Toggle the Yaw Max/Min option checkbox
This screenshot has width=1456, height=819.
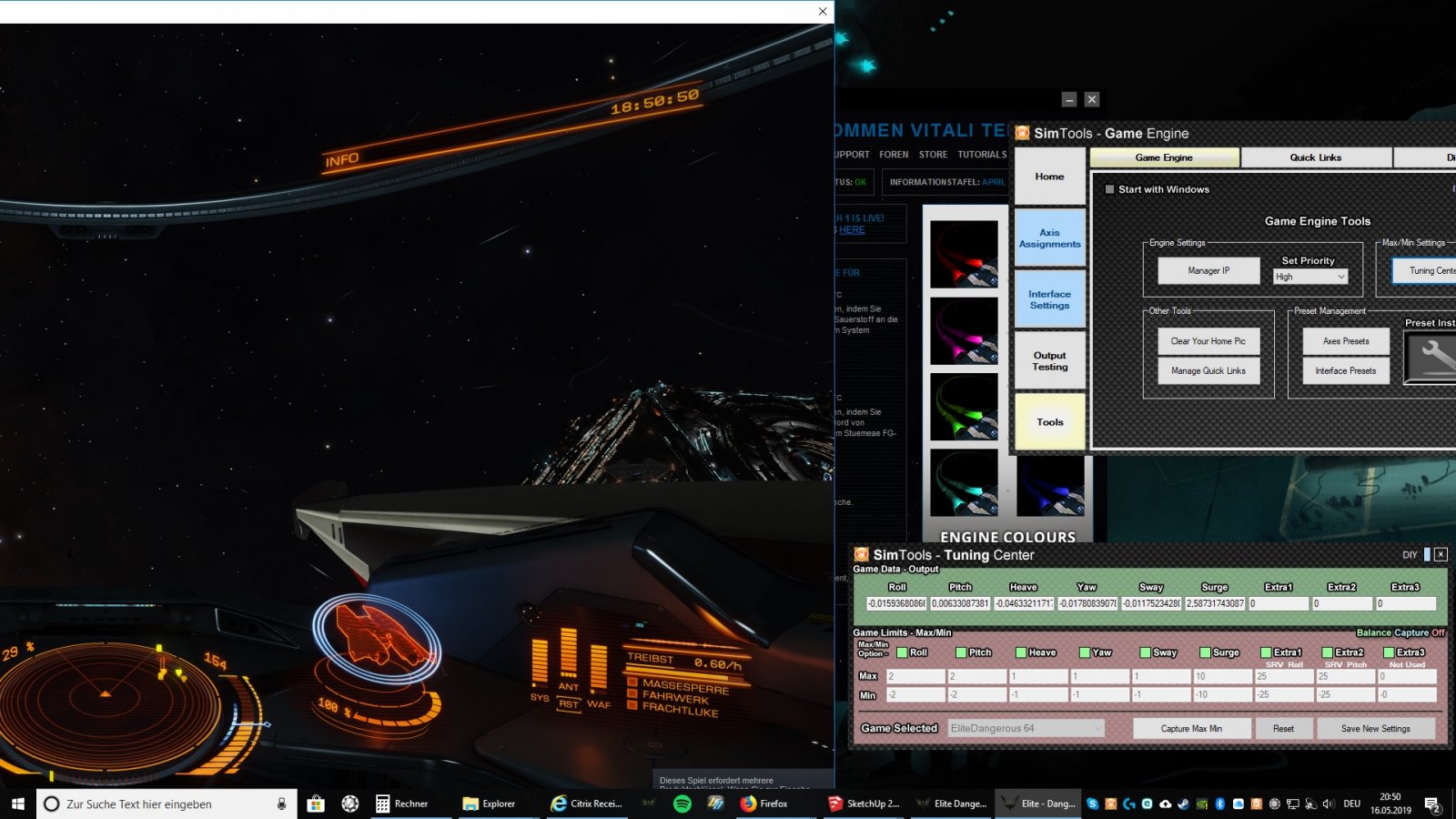1085,652
